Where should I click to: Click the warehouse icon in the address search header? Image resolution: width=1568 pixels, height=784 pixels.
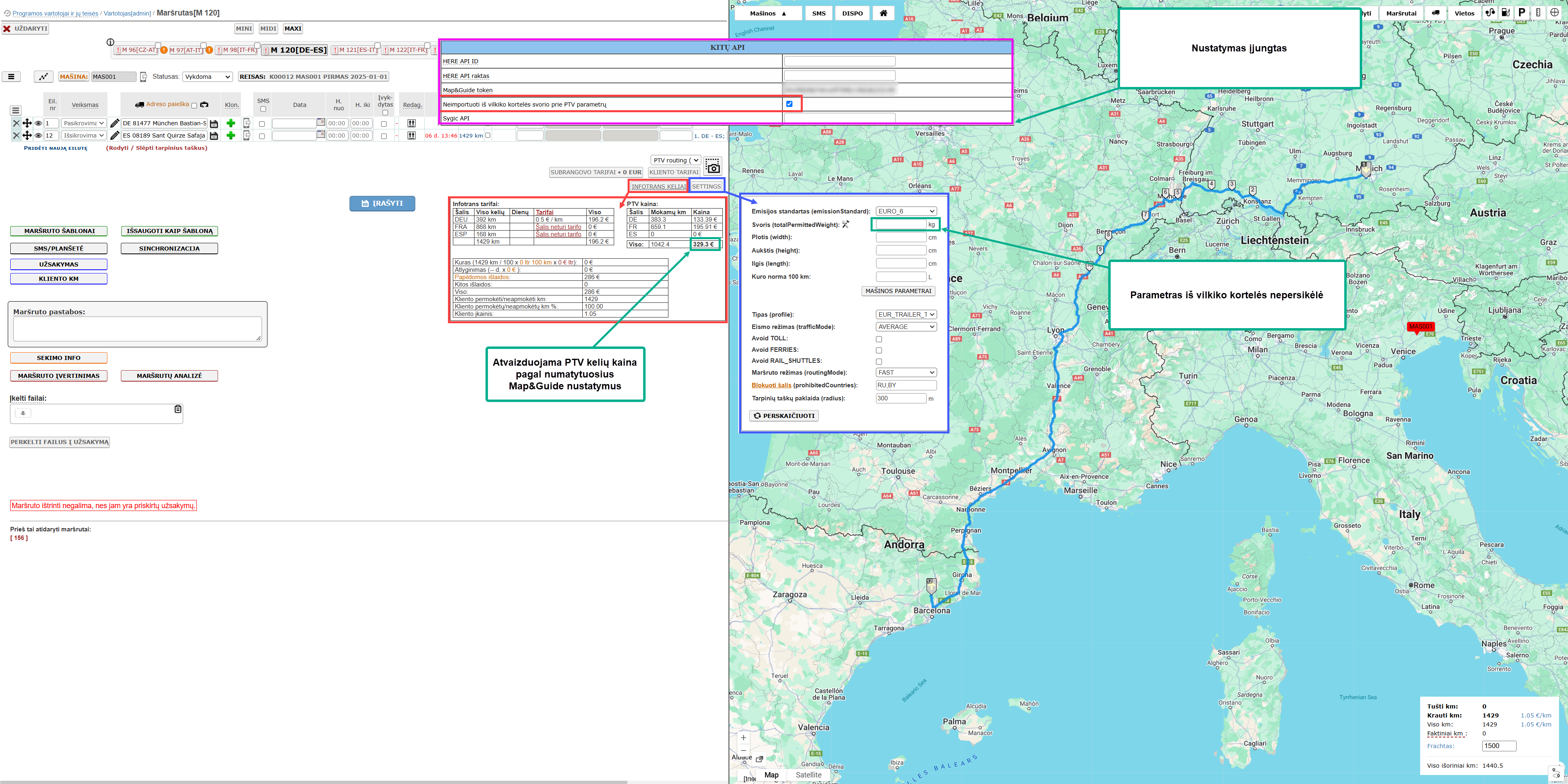coord(205,104)
